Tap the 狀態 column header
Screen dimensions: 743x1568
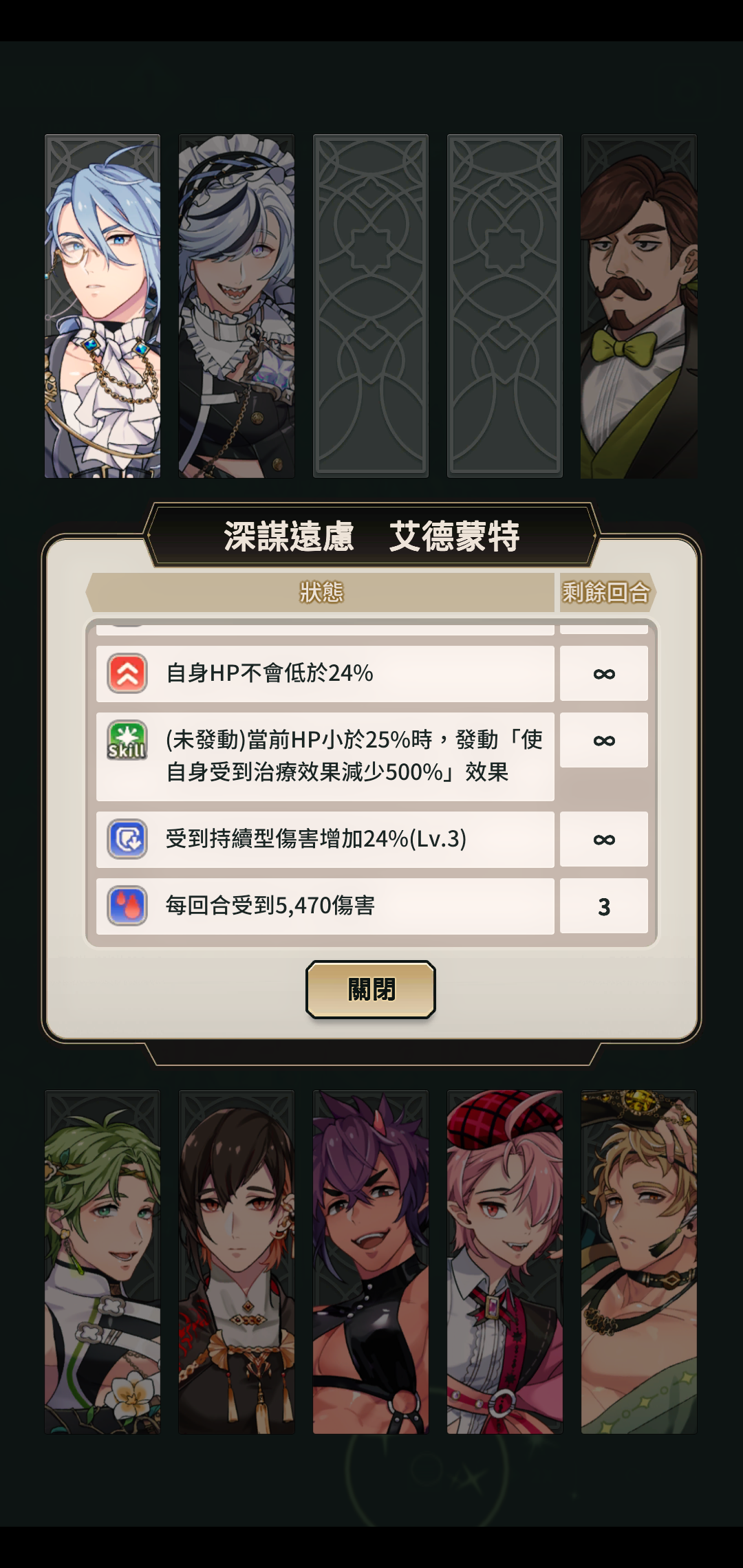click(x=321, y=592)
